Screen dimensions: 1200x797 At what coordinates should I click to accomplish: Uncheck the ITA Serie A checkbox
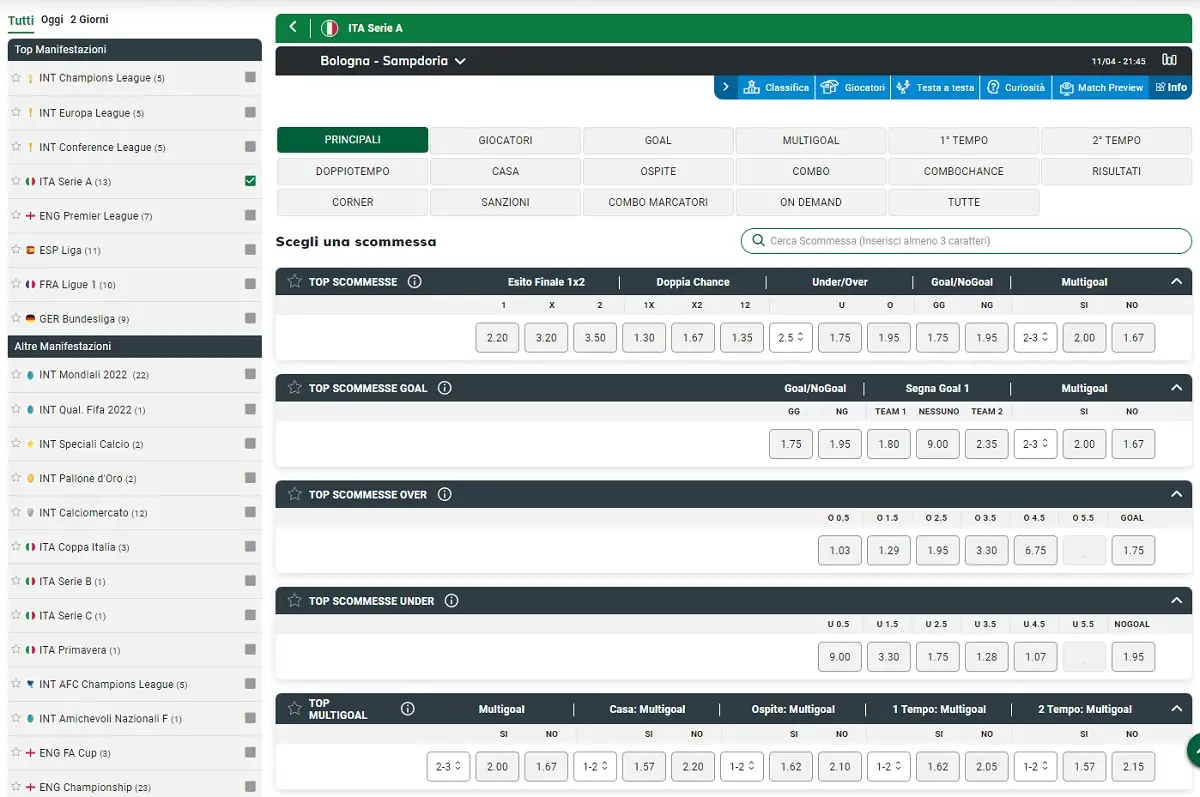pos(250,181)
